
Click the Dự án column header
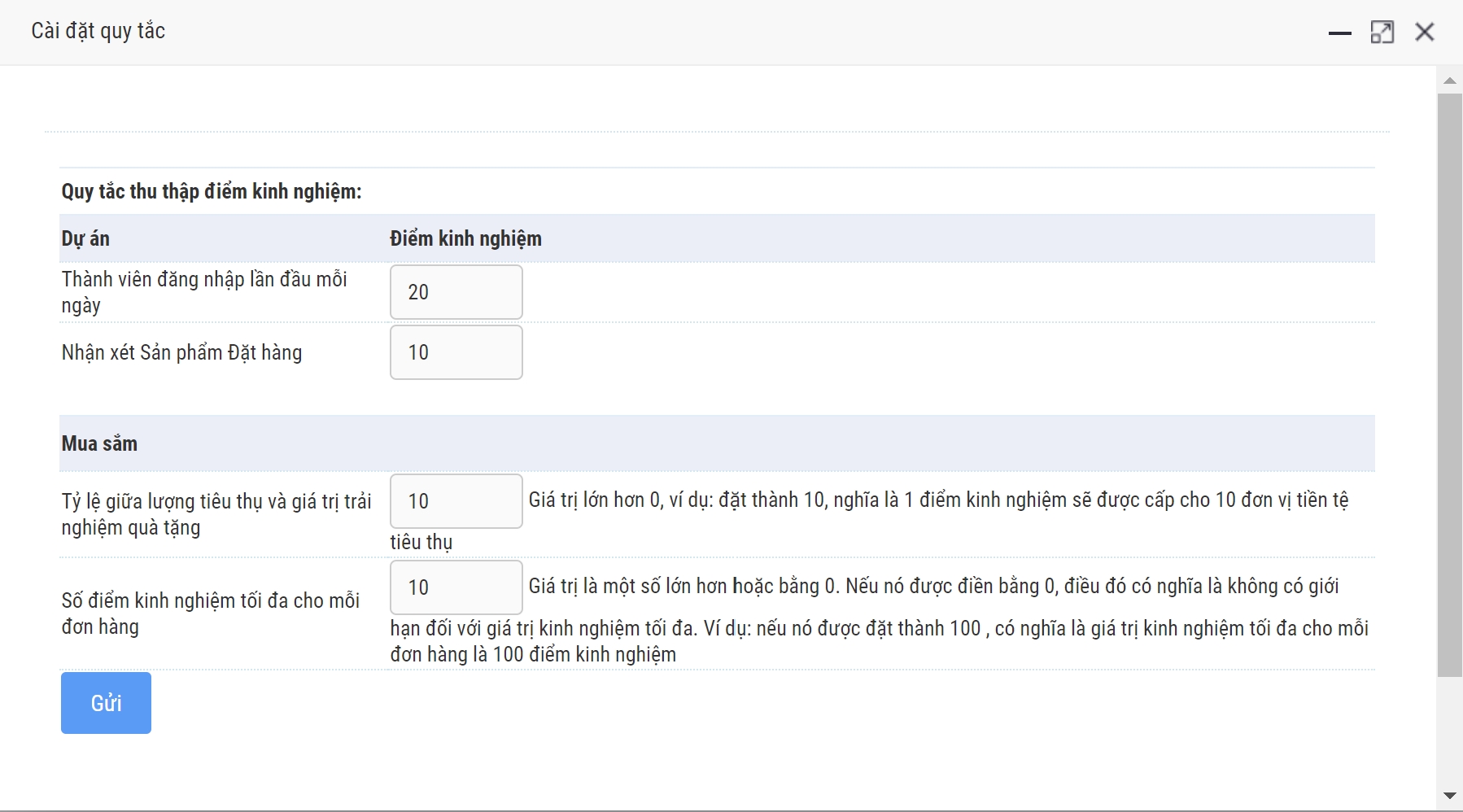point(85,238)
